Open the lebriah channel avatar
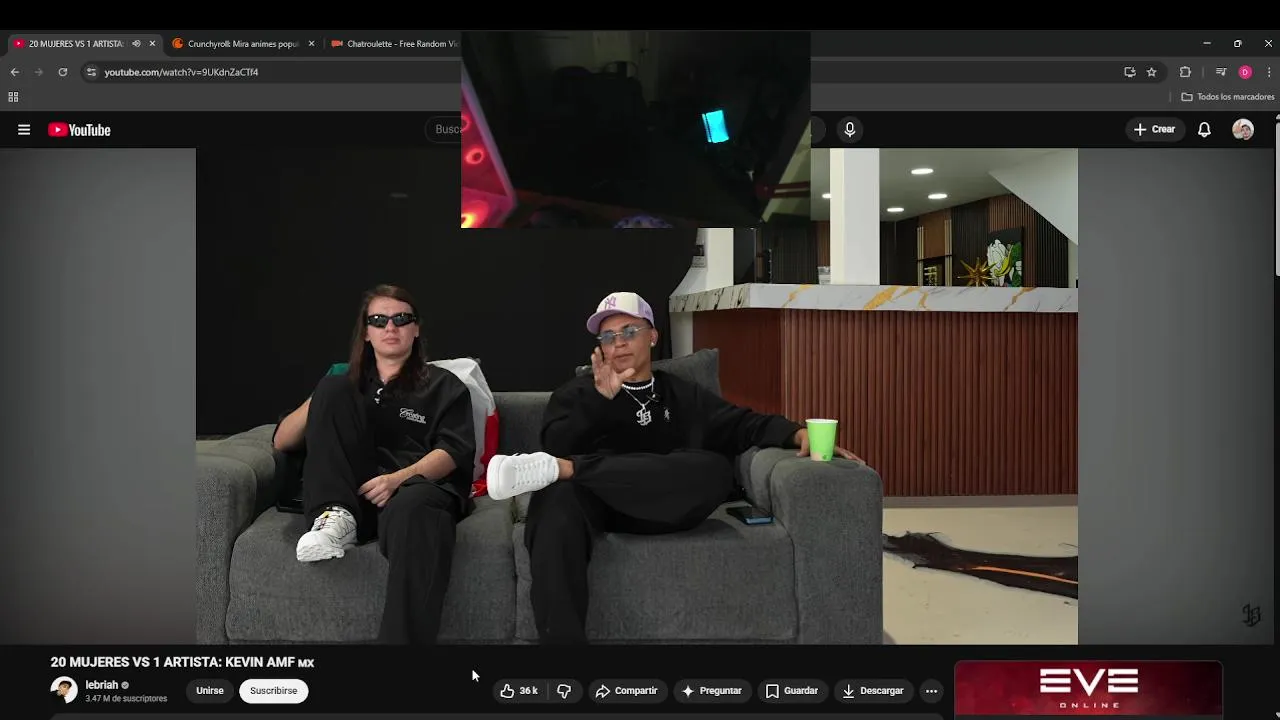Viewport: 1280px width, 720px height. tap(64, 690)
